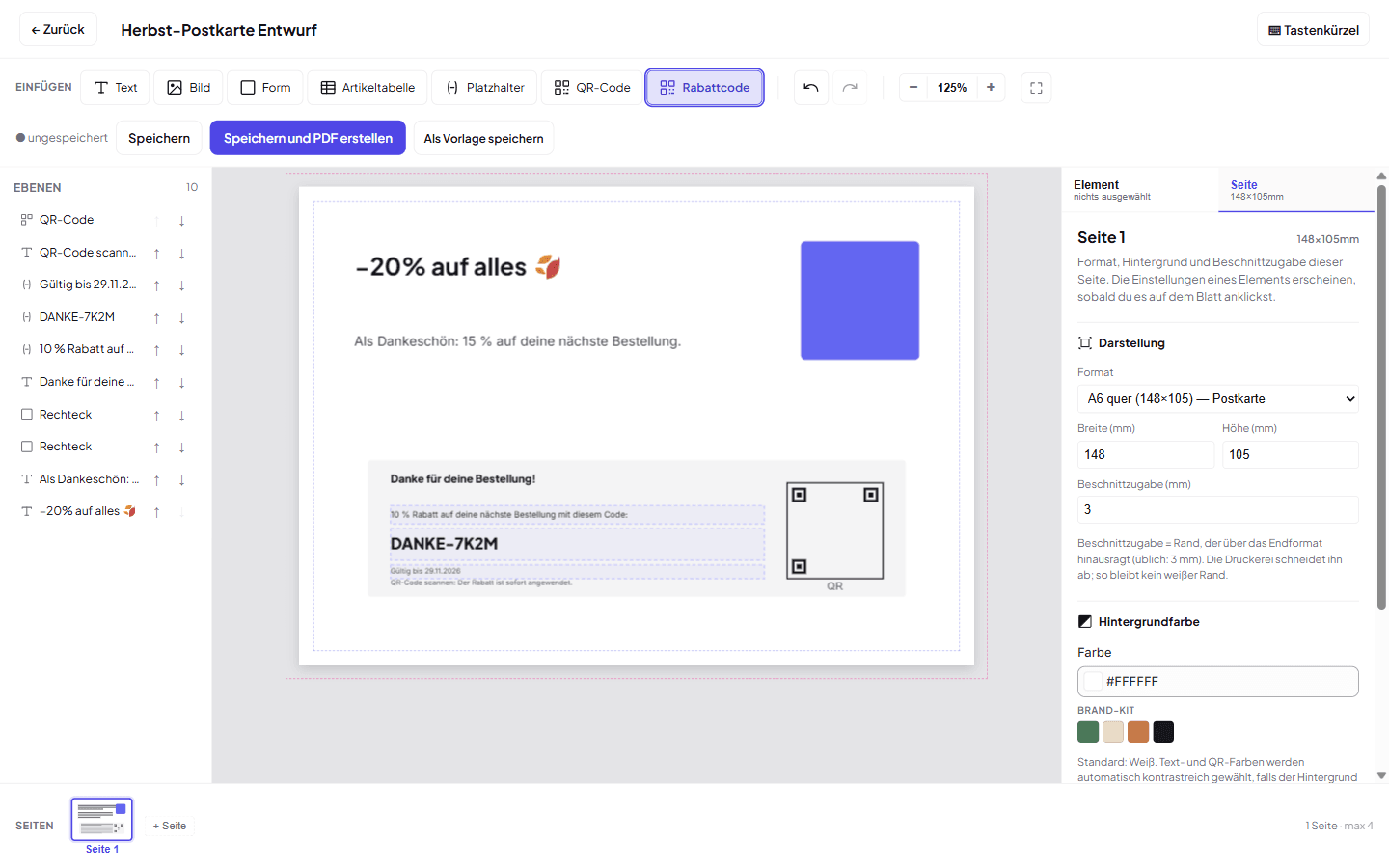Insert a Bild image element
The image size is (1389, 868).
point(188,88)
